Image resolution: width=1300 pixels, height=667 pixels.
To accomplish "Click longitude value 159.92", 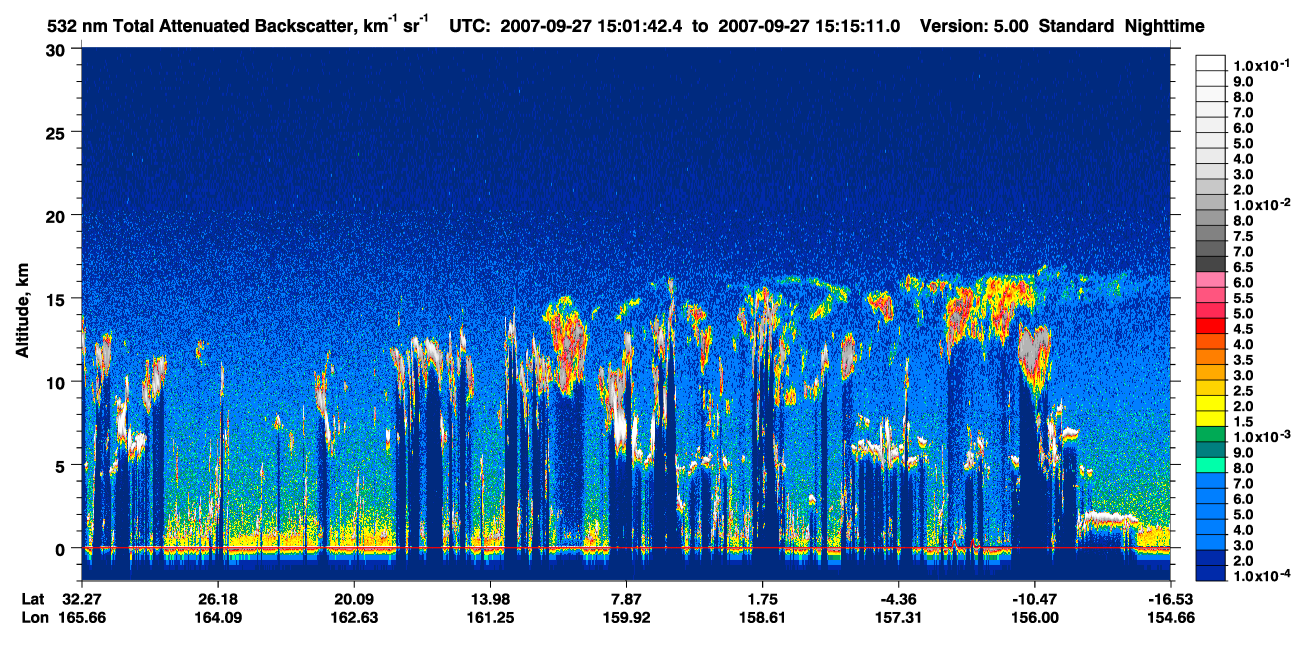I will click(x=626, y=618).
